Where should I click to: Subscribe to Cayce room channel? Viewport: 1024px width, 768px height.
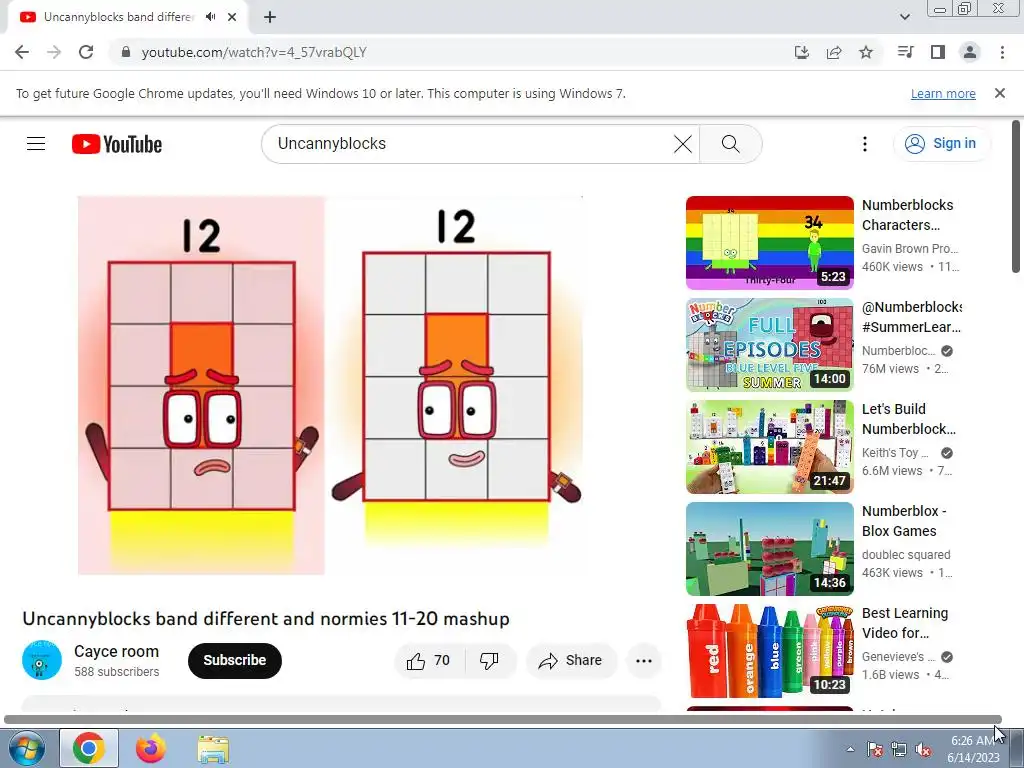tap(234, 660)
